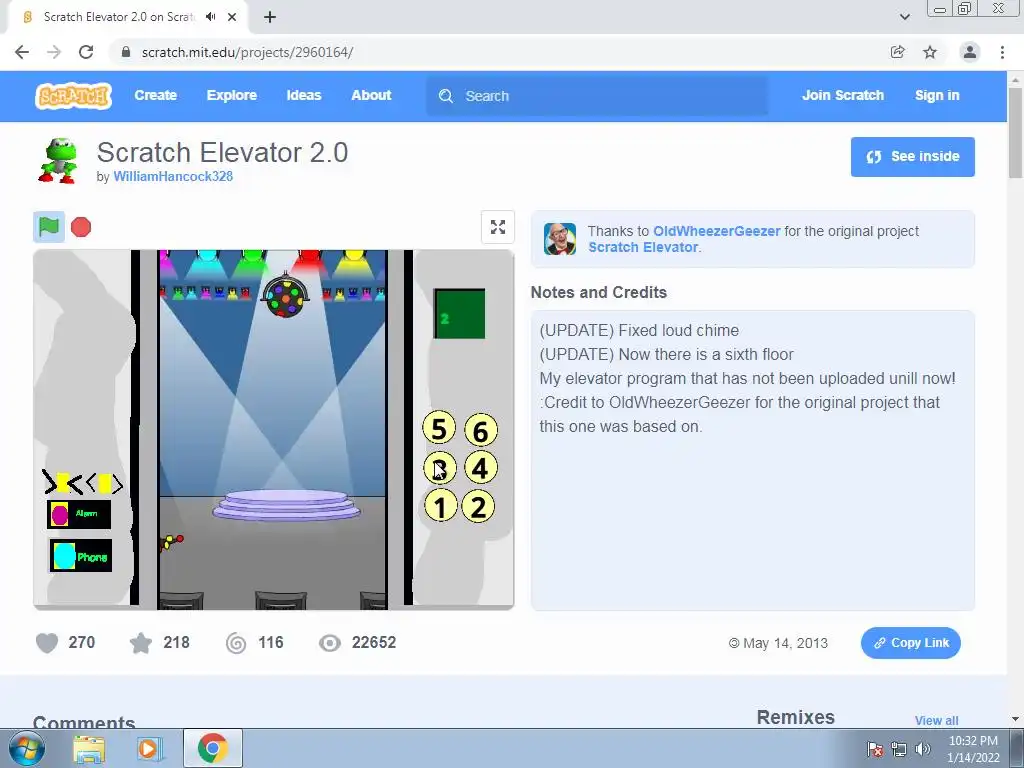The image size is (1024, 768).
Task: Click system tray volume icon
Action: pyautogui.click(x=923, y=749)
